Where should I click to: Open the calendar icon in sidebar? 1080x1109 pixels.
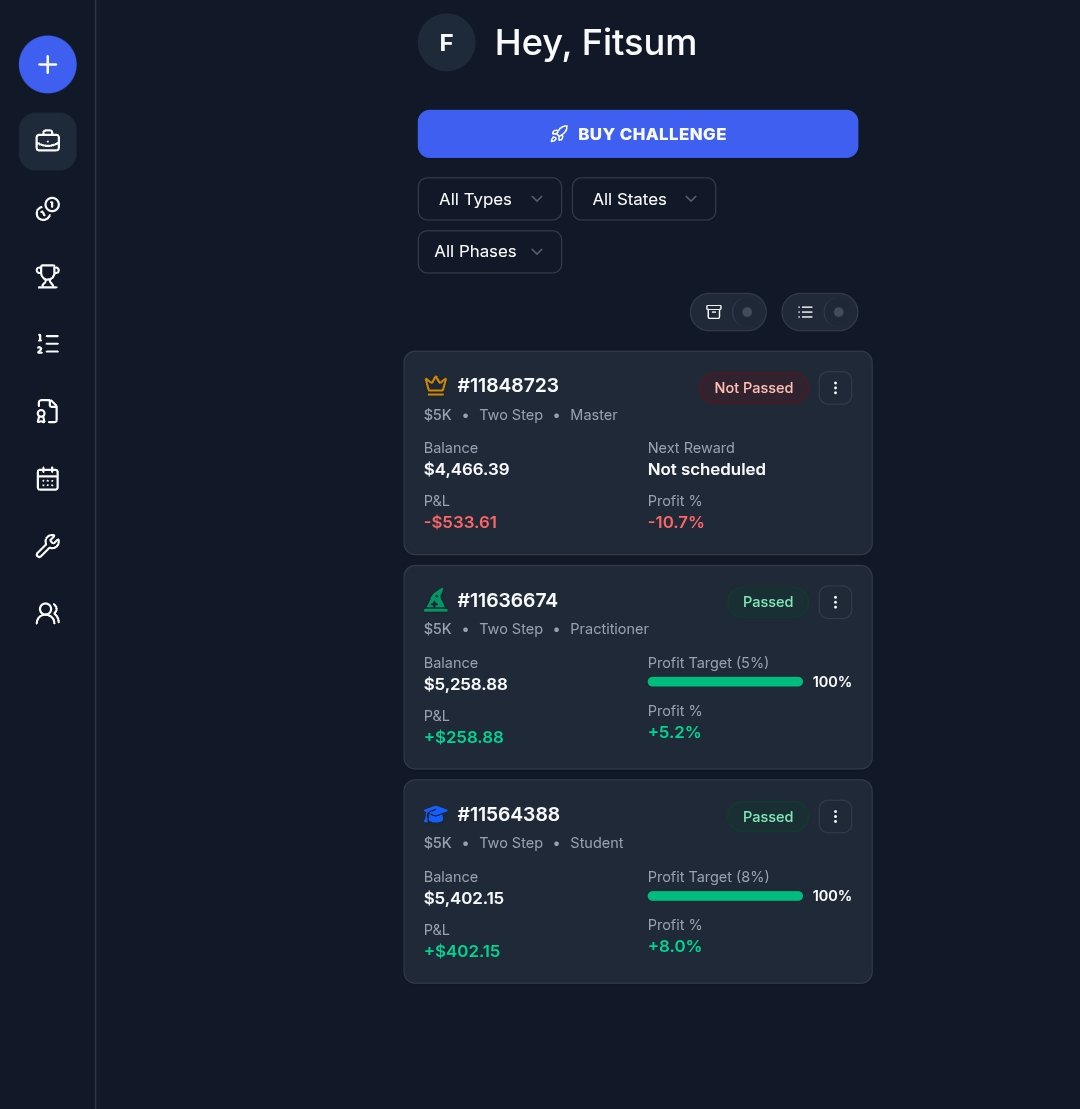pos(47,479)
